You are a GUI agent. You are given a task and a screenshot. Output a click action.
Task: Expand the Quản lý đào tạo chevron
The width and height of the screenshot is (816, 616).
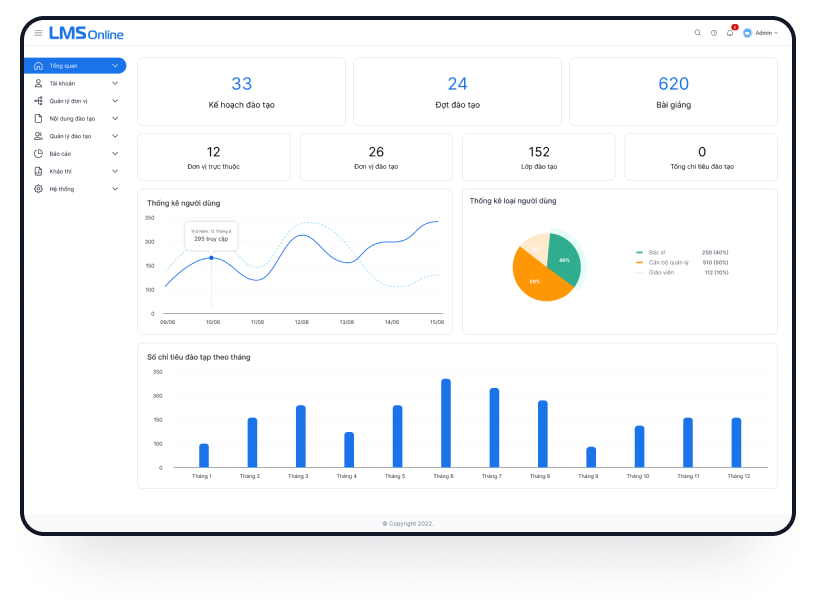point(115,136)
